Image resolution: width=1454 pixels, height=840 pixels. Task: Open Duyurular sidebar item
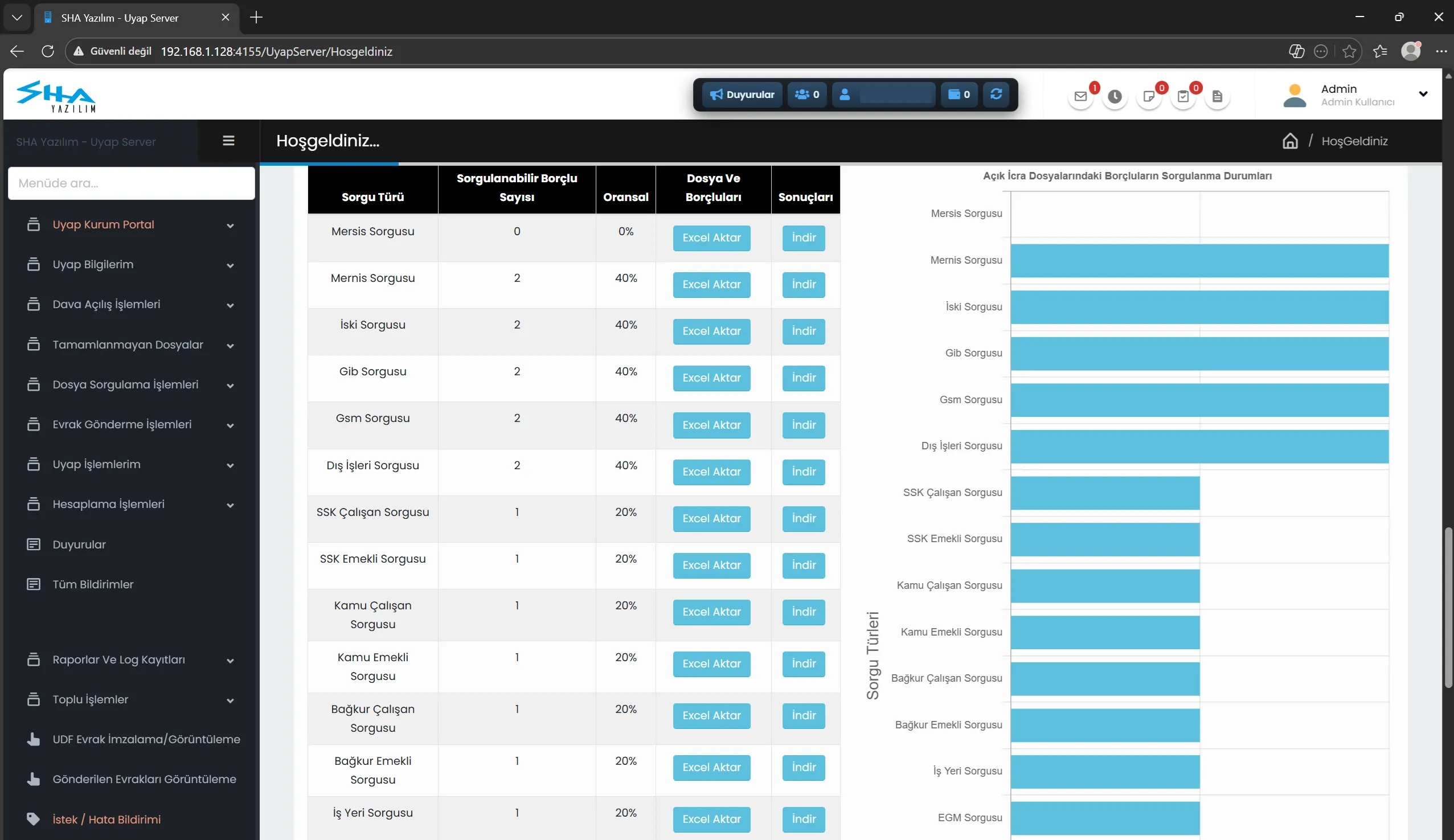coord(79,544)
